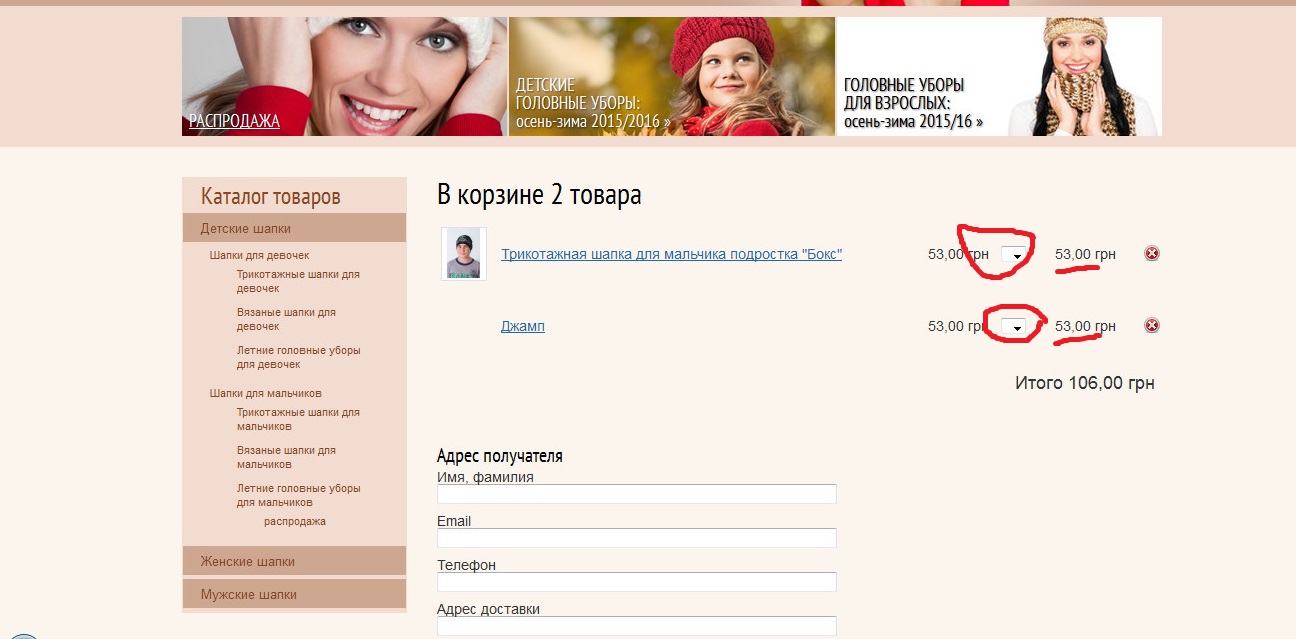Open the Трикотажная шапка "Бокс" product link
1296x639 pixels.
tap(671, 254)
